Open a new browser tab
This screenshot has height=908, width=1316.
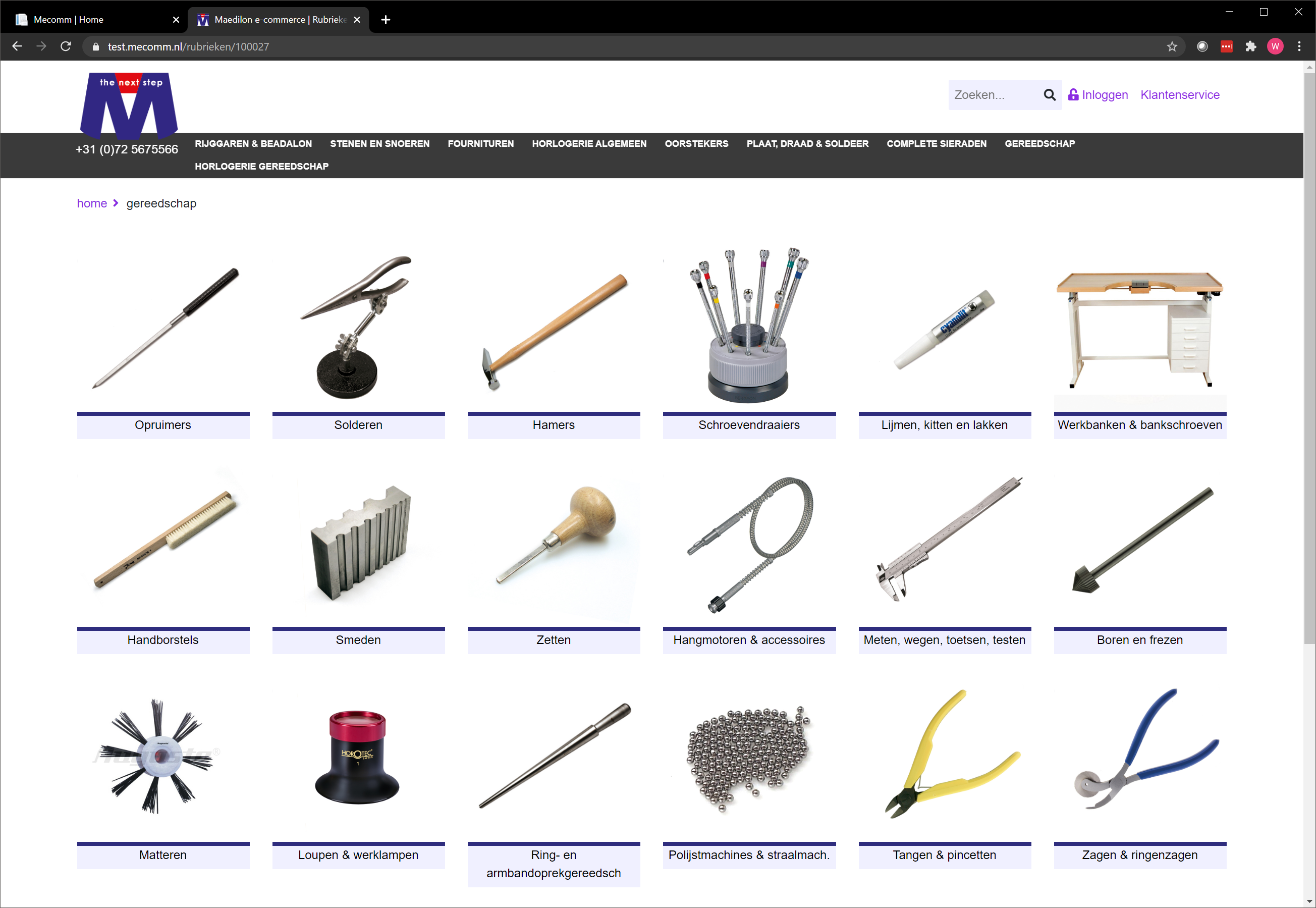[x=386, y=20]
